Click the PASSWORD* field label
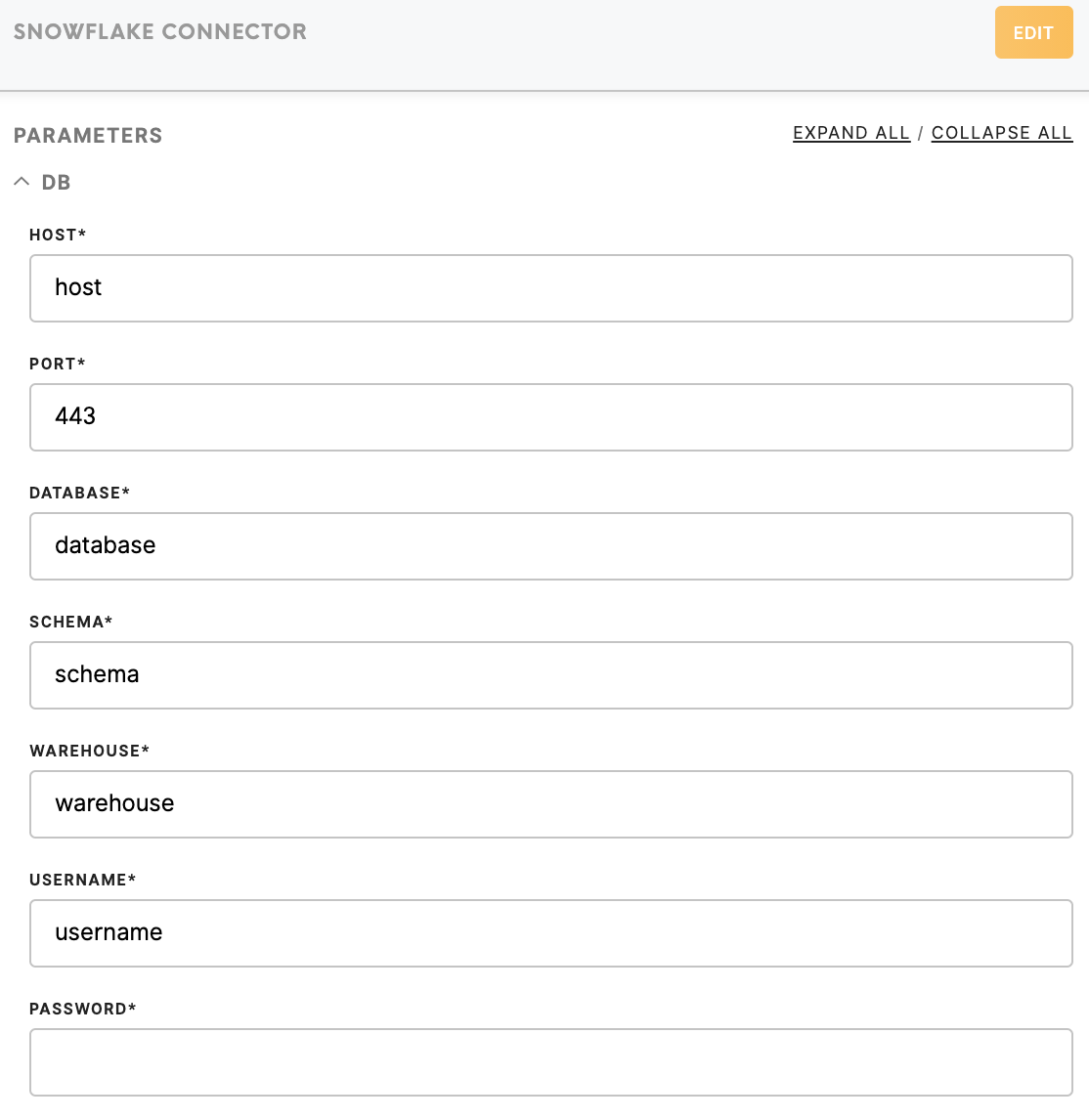The width and height of the screenshot is (1089, 1120). 82,1009
